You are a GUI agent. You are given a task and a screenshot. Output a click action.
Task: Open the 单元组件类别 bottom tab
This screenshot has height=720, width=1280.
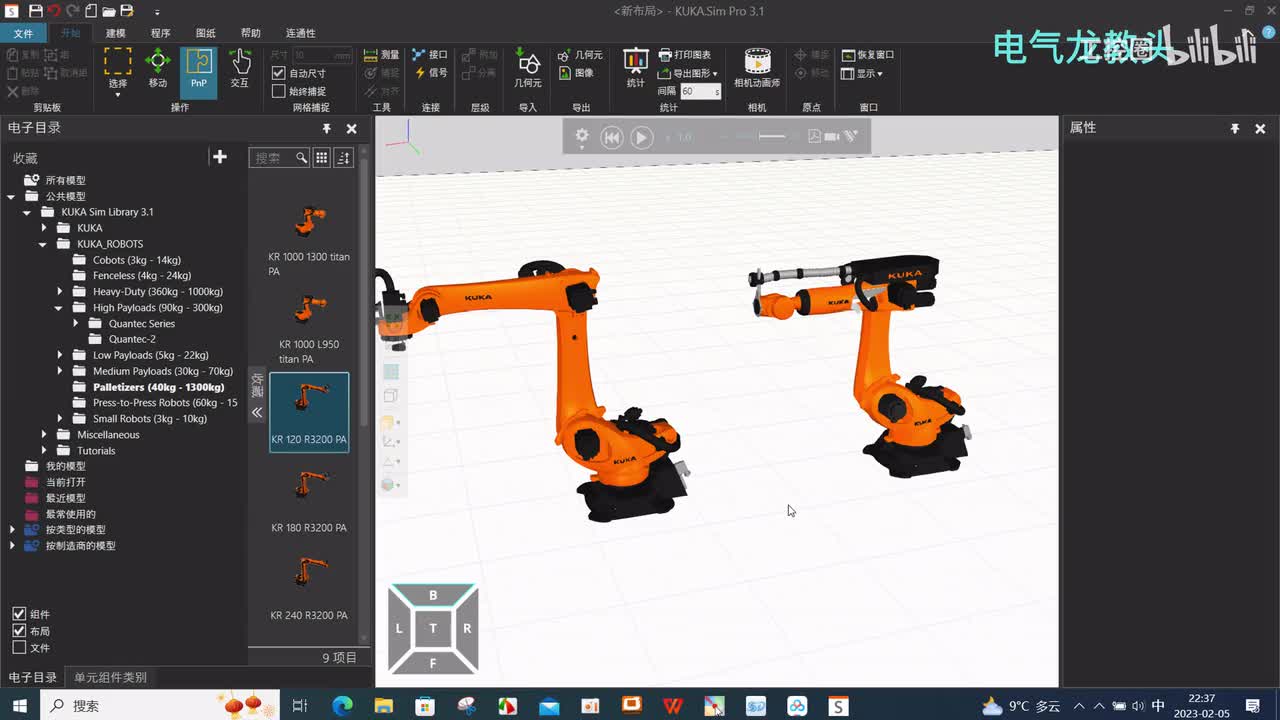pos(111,677)
